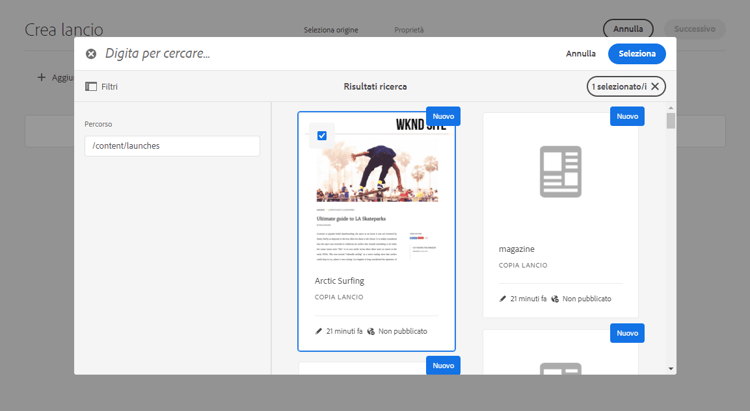Clear selection via '1 selezionato/i' X icon

click(655, 87)
